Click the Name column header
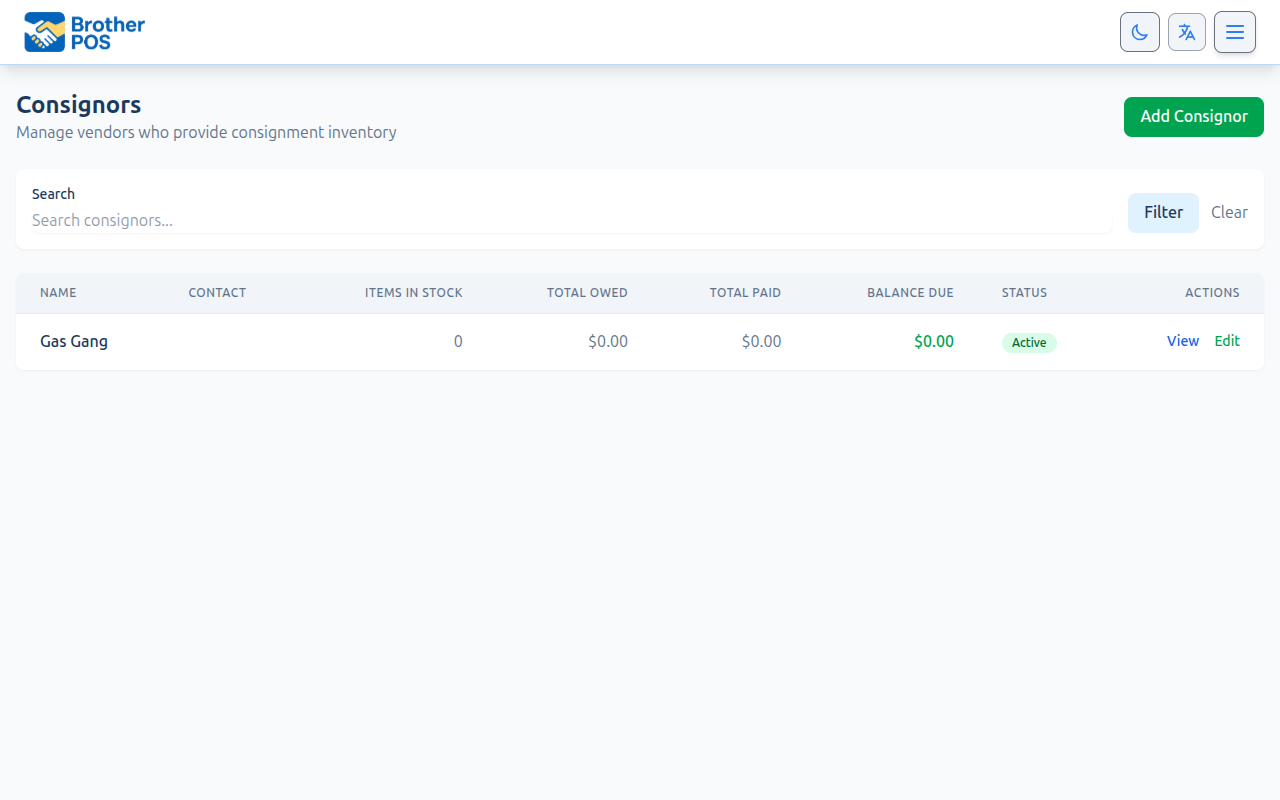This screenshot has width=1280, height=800. point(58,293)
